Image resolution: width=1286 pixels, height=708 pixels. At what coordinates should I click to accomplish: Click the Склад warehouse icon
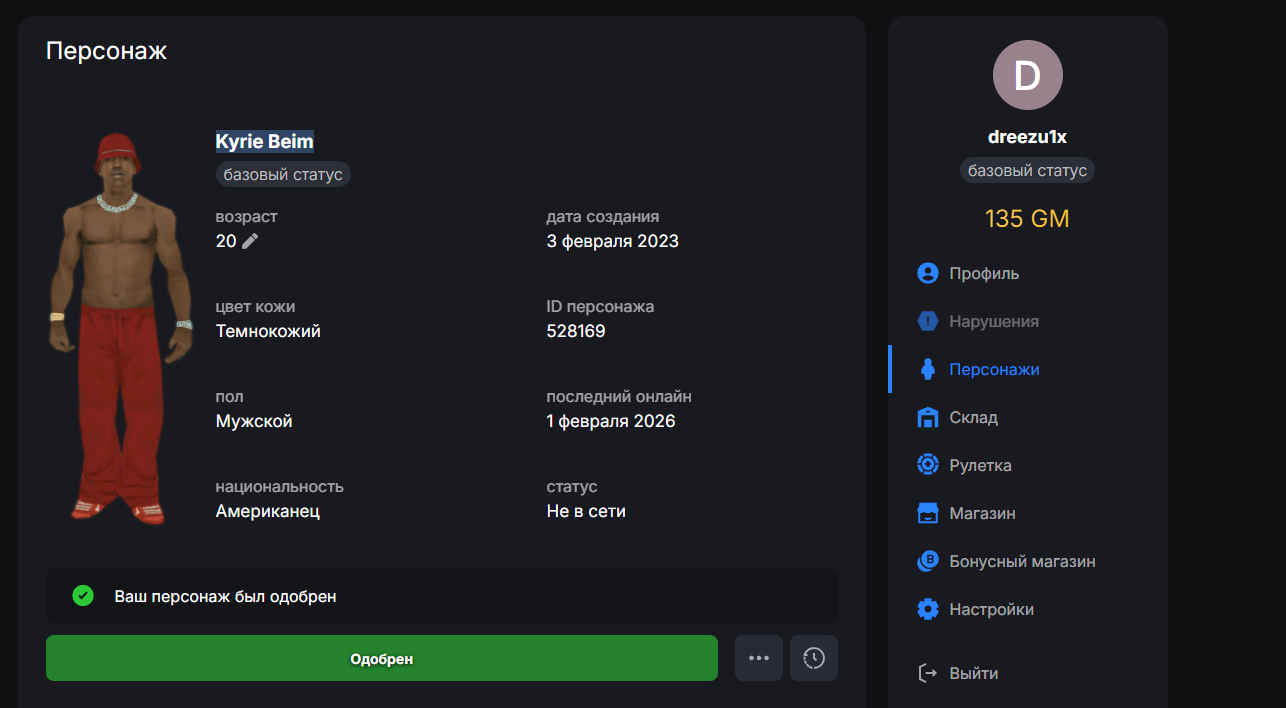[x=928, y=417]
